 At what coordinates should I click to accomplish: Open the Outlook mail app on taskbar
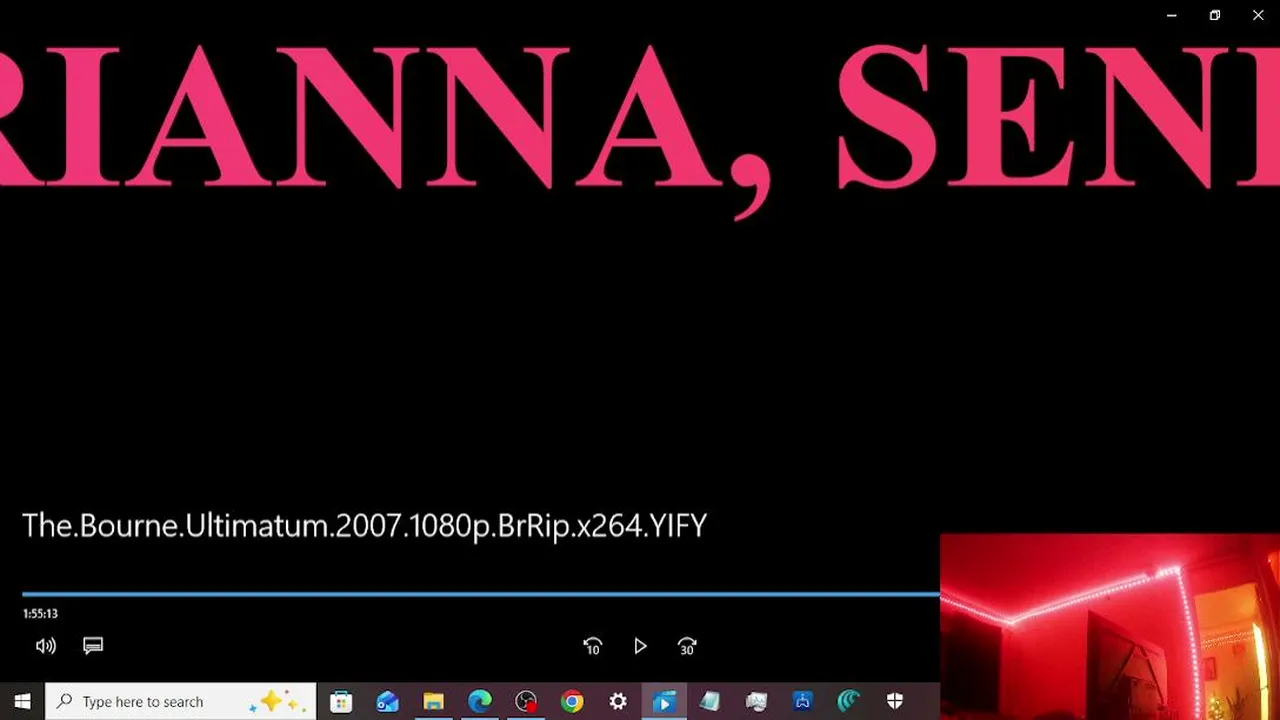click(387, 701)
